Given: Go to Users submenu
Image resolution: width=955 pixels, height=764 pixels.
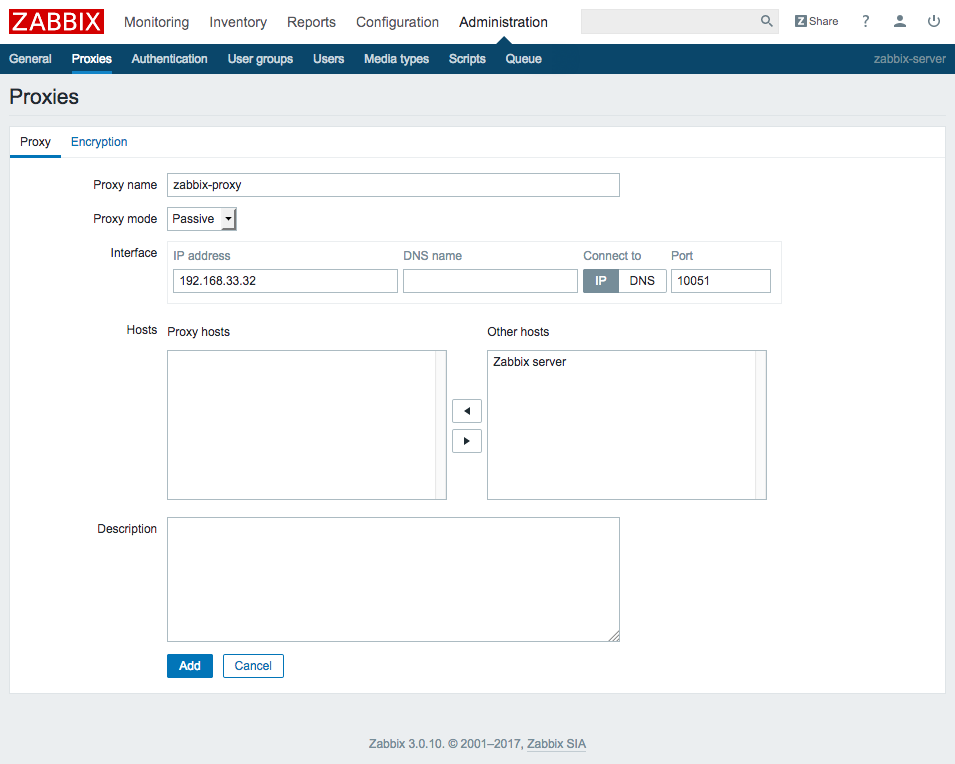Looking at the screenshot, I should pos(328,59).
